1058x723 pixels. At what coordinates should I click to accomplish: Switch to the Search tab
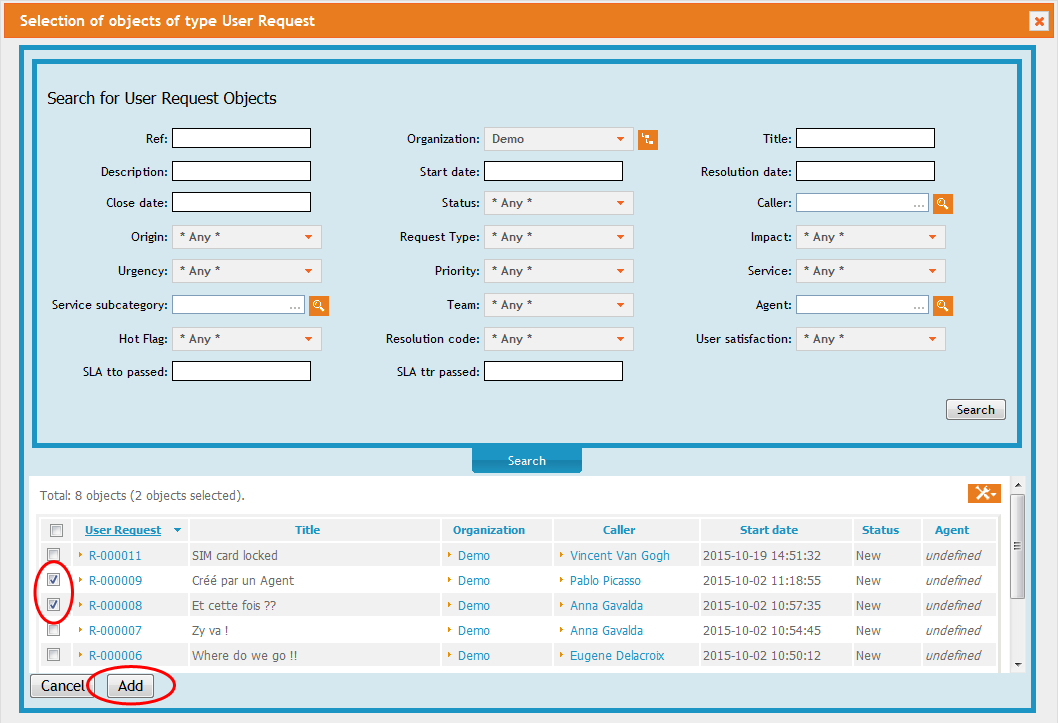click(x=526, y=460)
